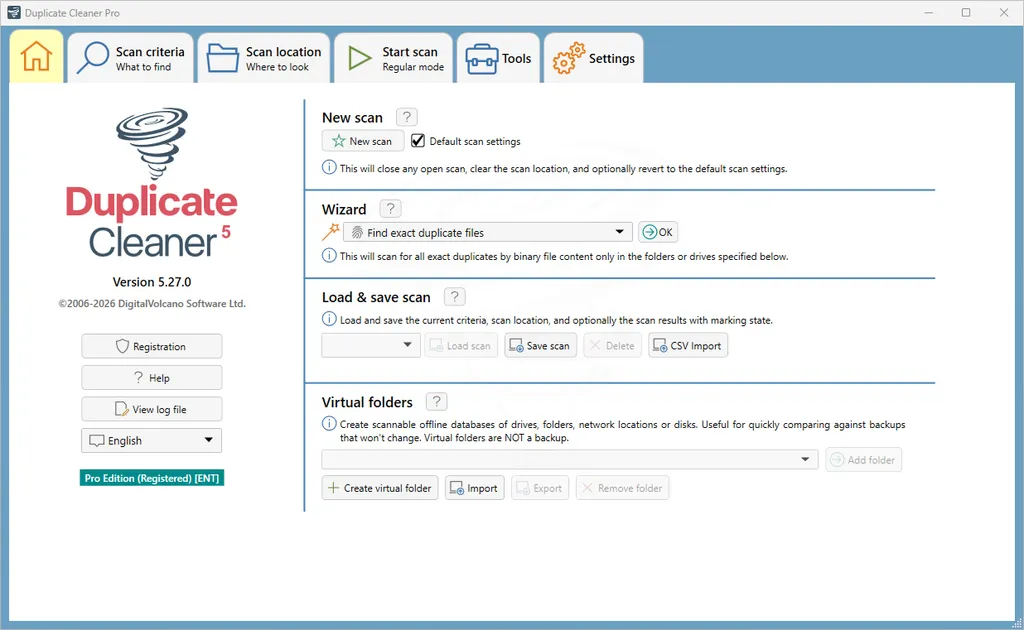Click the New scan help question mark
The width and height of the screenshot is (1024, 630).
coord(406,117)
